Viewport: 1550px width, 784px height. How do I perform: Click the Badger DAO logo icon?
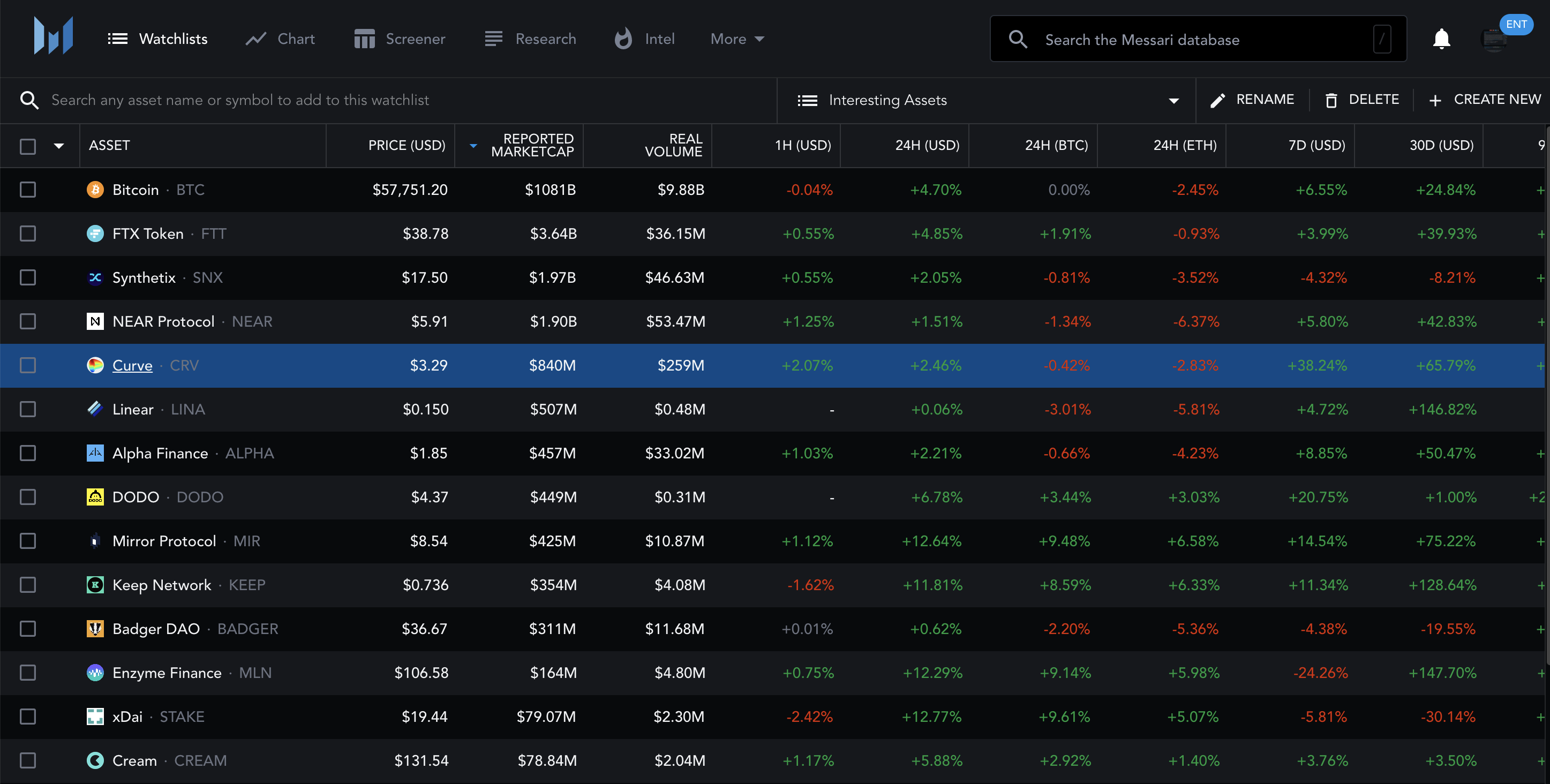95,629
